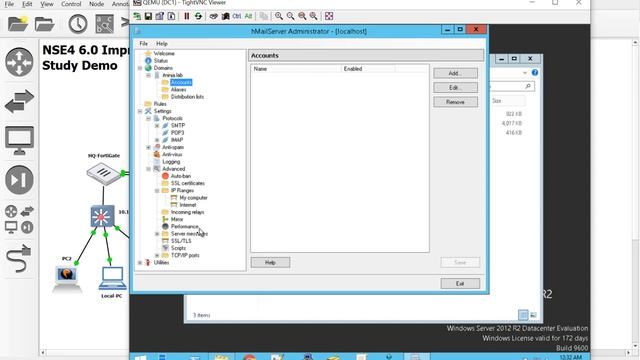
Task: Collapse the Protocols tree node
Action: coord(149,118)
